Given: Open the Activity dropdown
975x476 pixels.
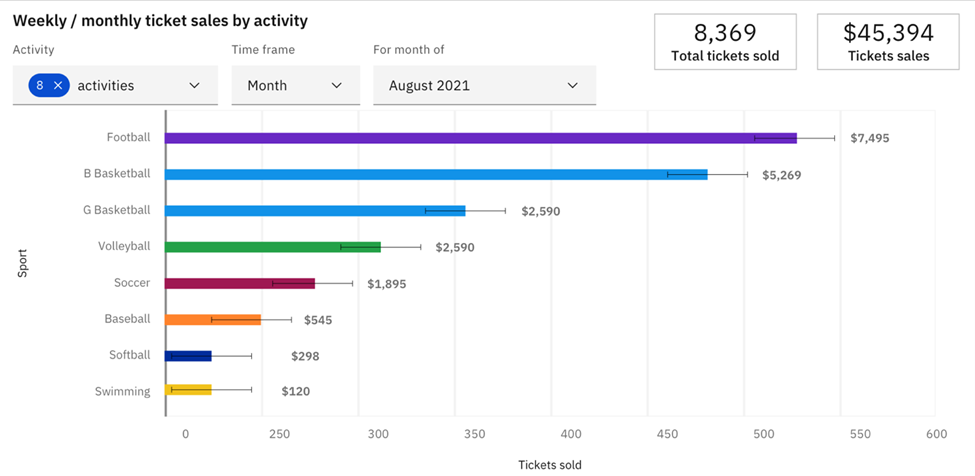Looking at the screenshot, I should click(x=115, y=85).
